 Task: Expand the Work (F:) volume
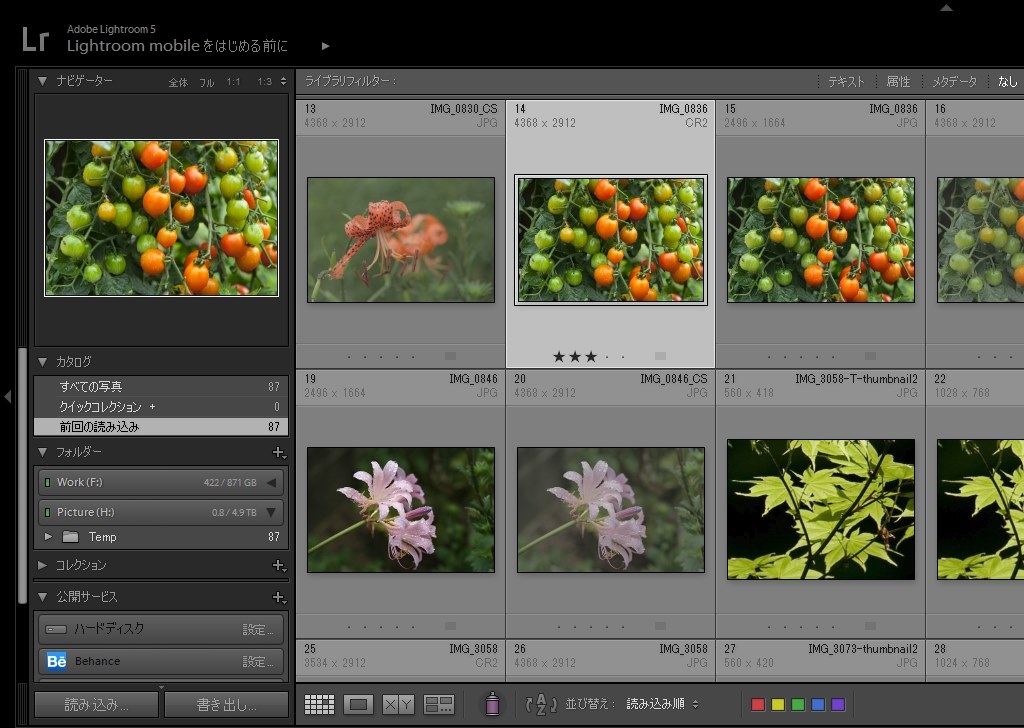[271, 483]
